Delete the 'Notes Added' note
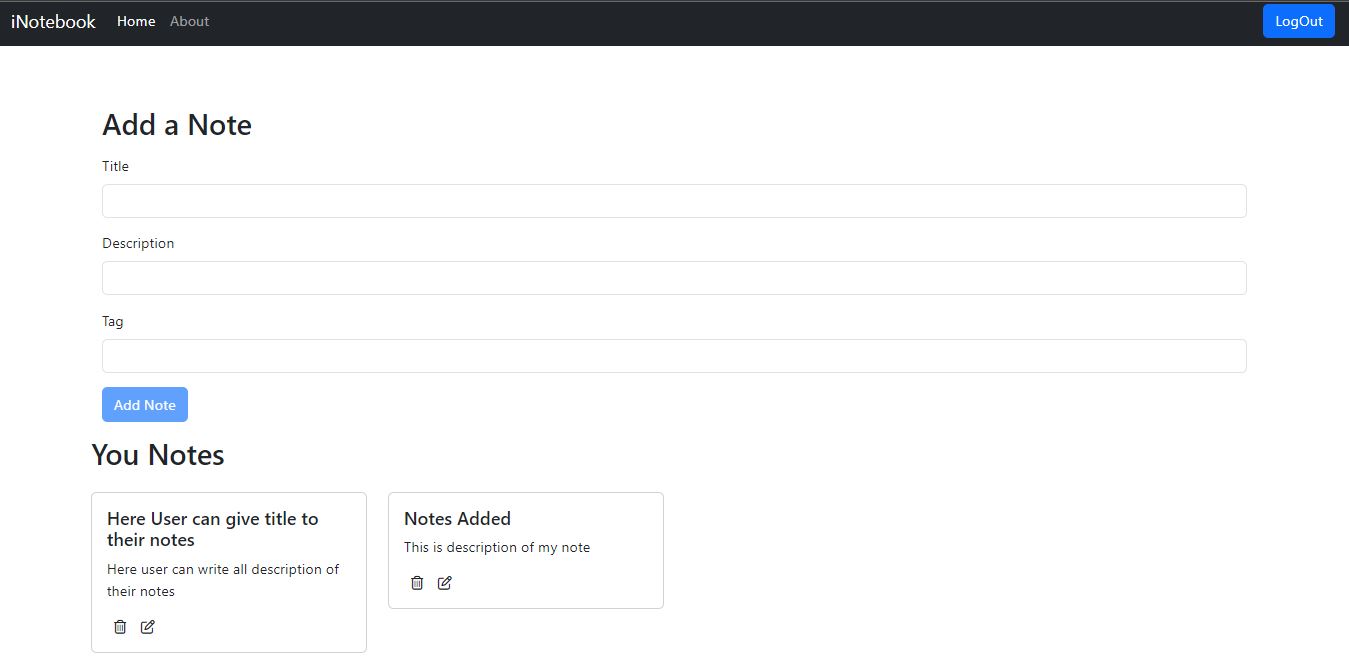The image size is (1349, 659). (x=417, y=583)
